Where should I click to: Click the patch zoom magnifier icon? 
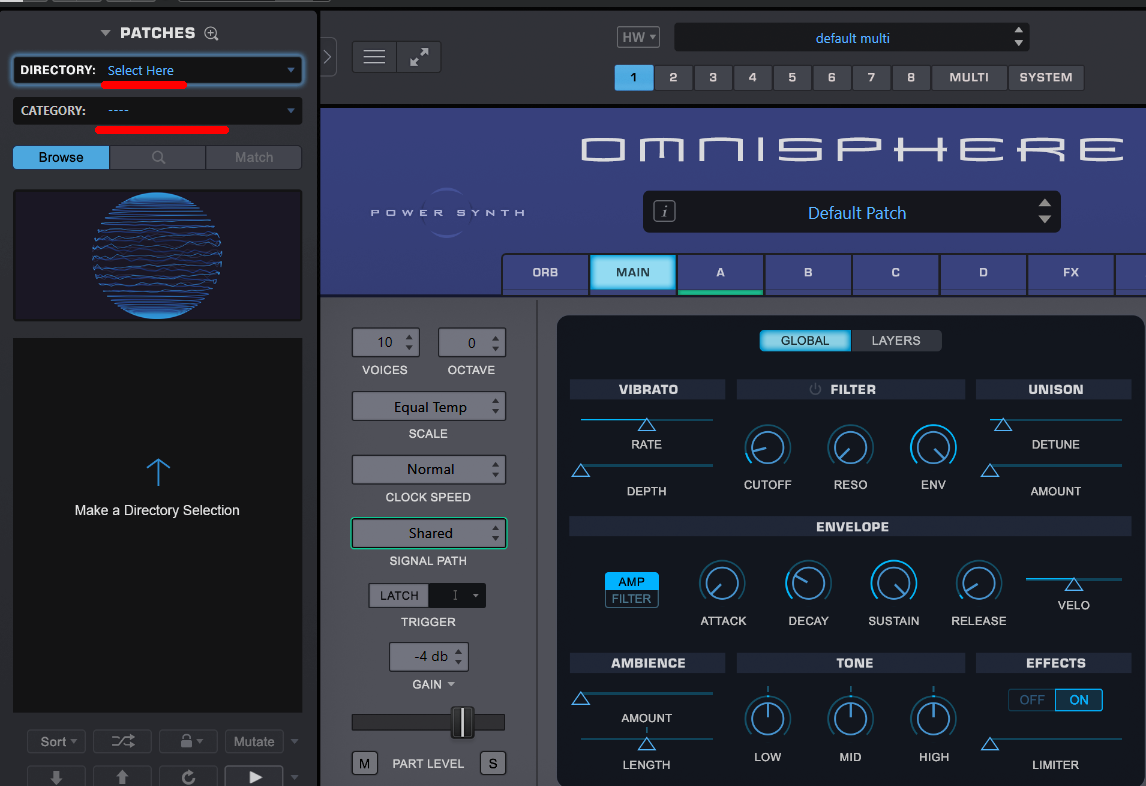(211, 33)
